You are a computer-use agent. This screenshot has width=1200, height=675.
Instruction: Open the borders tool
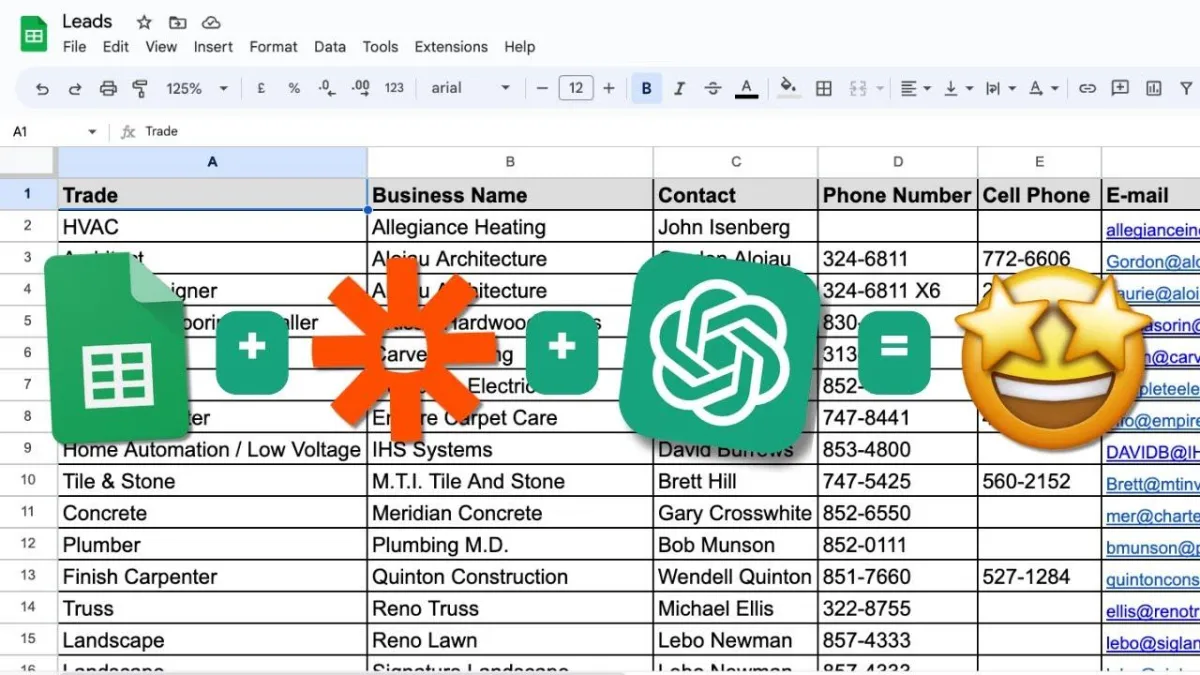click(824, 88)
